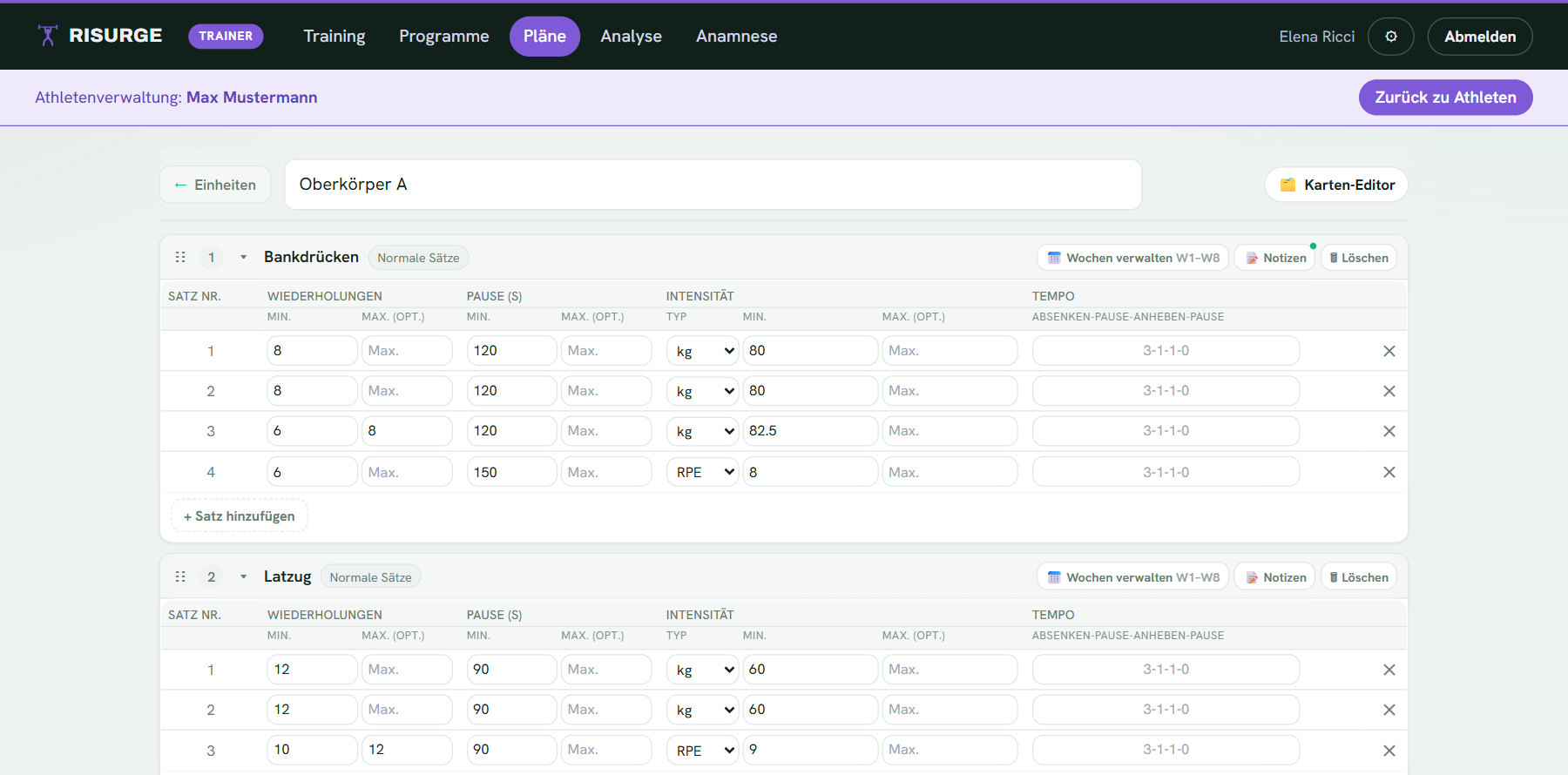Open Notizen for Bankdrücken
The height and width of the screenshot is (775, 1568).
(1275, 258)
